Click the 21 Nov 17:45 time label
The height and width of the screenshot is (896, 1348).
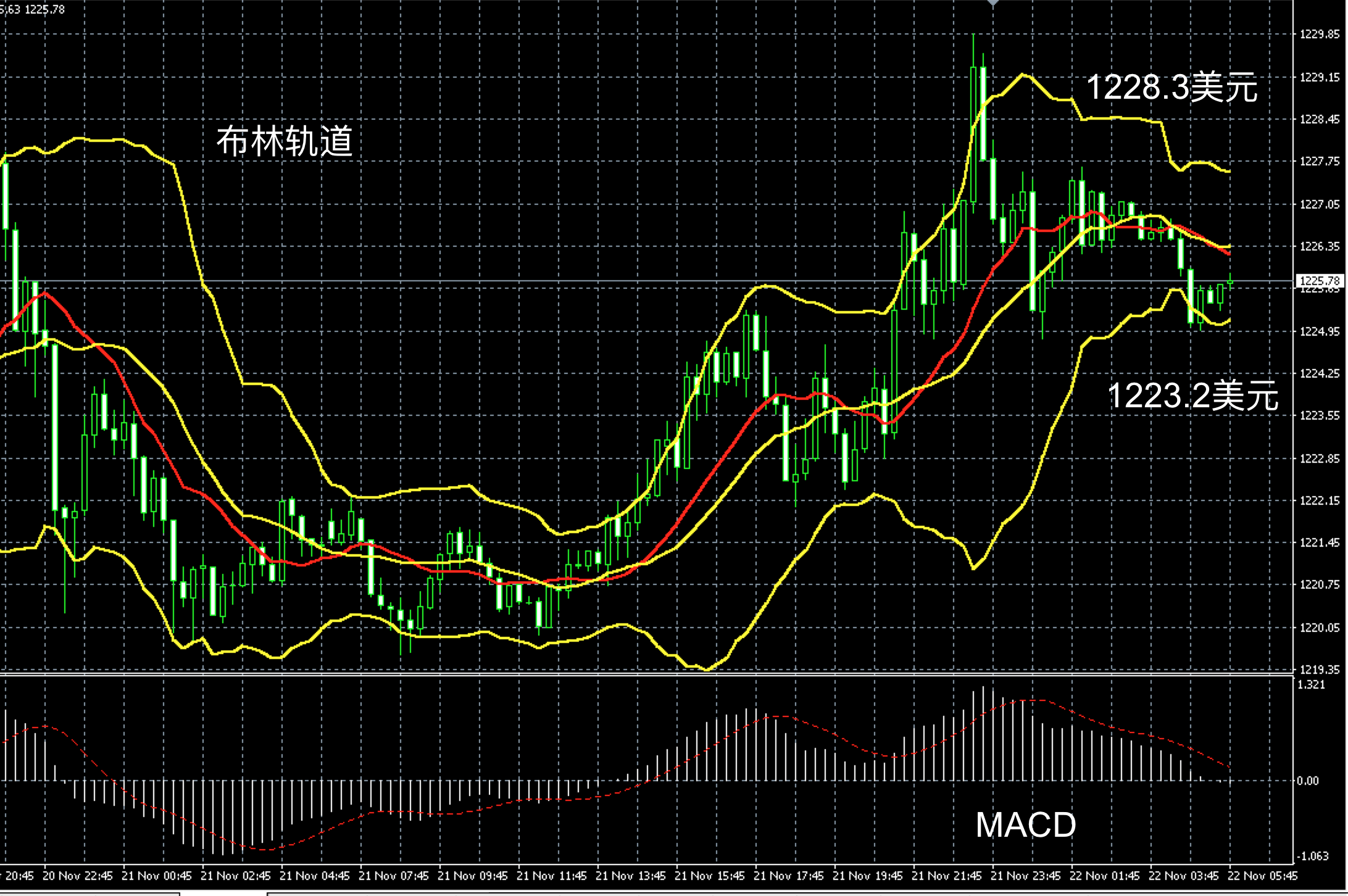coord(789,876)
